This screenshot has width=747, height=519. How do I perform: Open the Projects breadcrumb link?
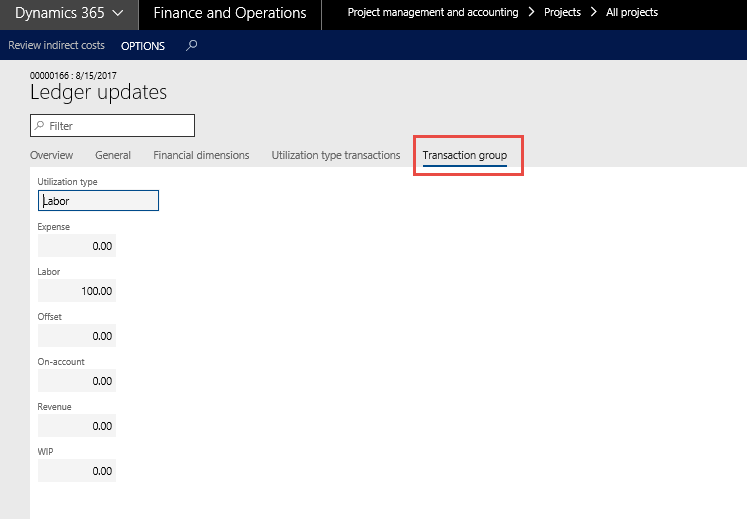[563, 13]
